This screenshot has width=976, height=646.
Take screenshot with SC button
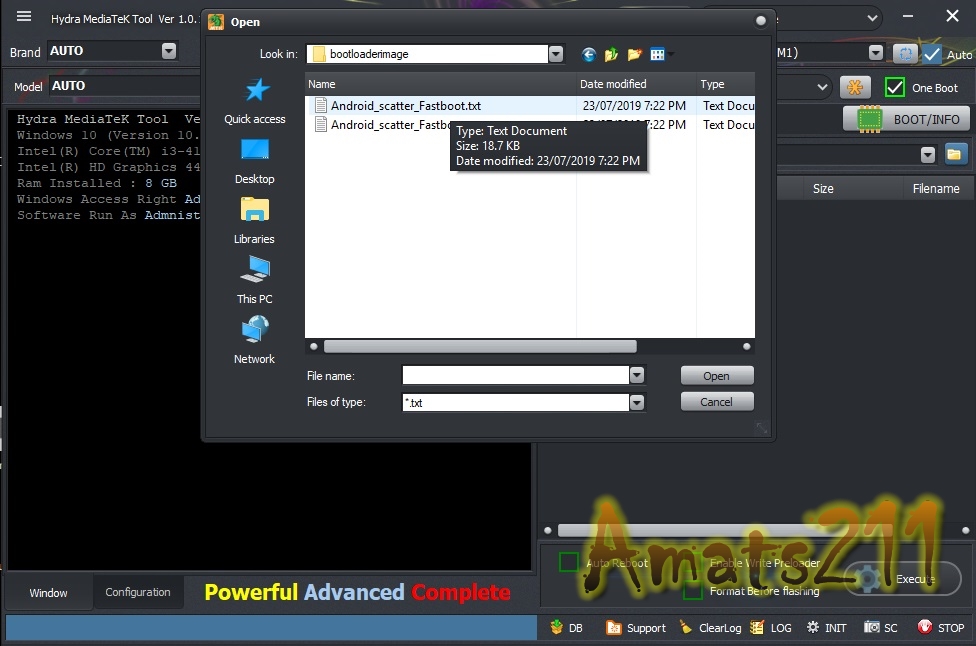(x=881, y=628)
